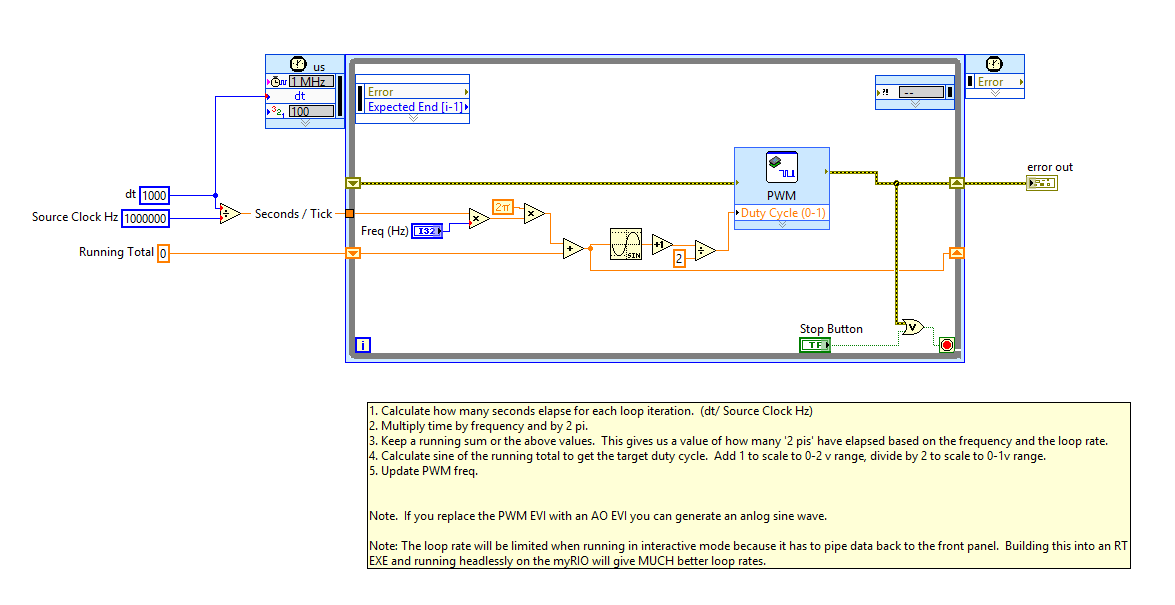
Task: Click the right data node inside the loop
Action: pyautogui.click(x=915, y=92)
